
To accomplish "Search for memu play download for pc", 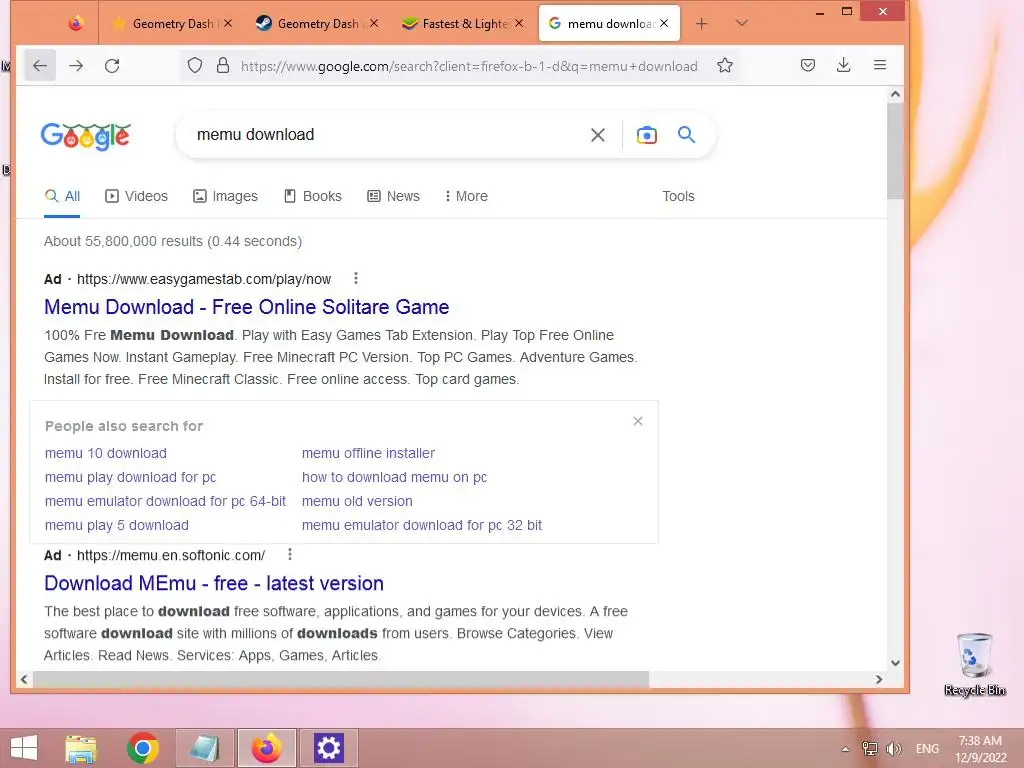I will [131, 477].
